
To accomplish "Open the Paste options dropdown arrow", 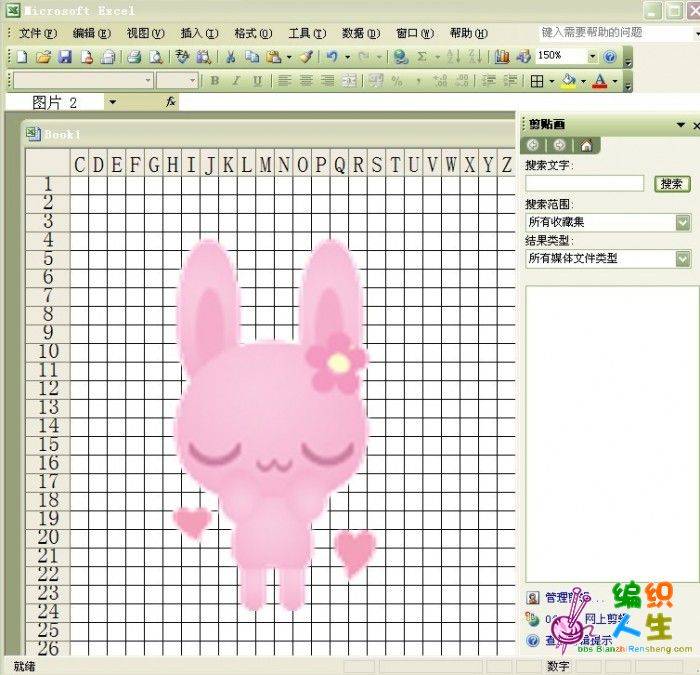I will coord(289,57).
